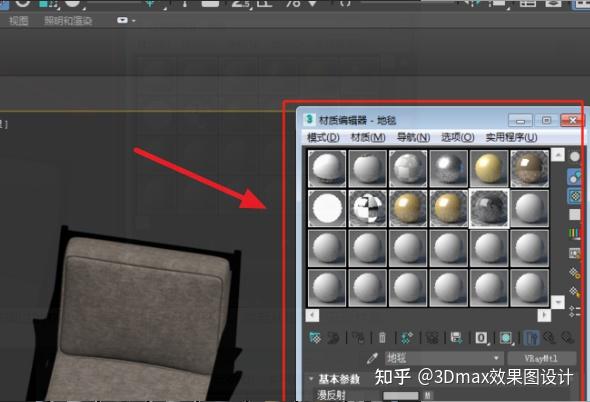Click the M map button beside 漫反射

click(428, 395)
